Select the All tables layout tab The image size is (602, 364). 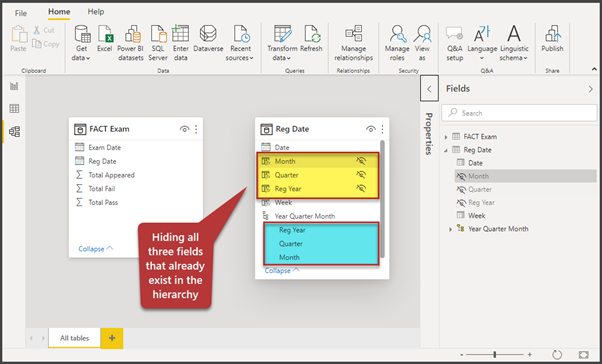point(74,338)
